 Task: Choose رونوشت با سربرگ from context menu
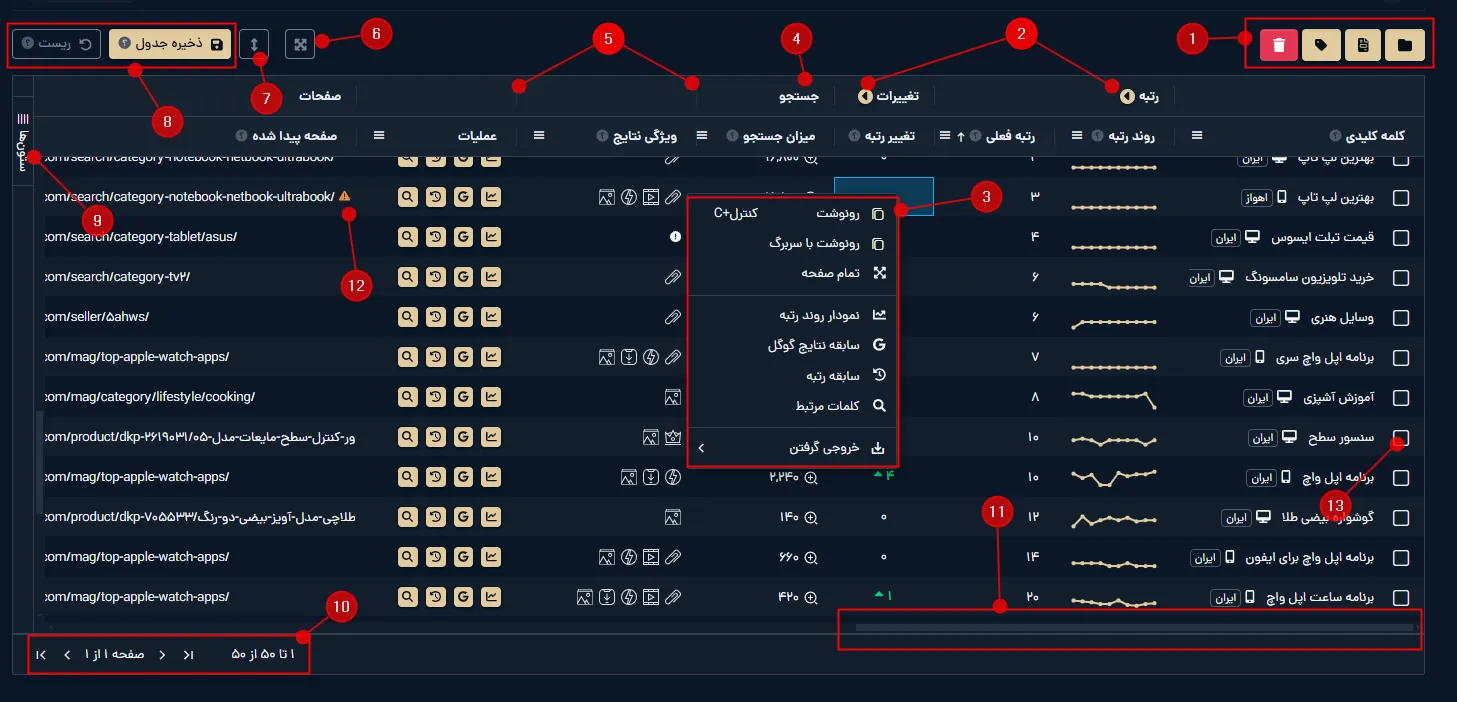[x=792, y=243]
